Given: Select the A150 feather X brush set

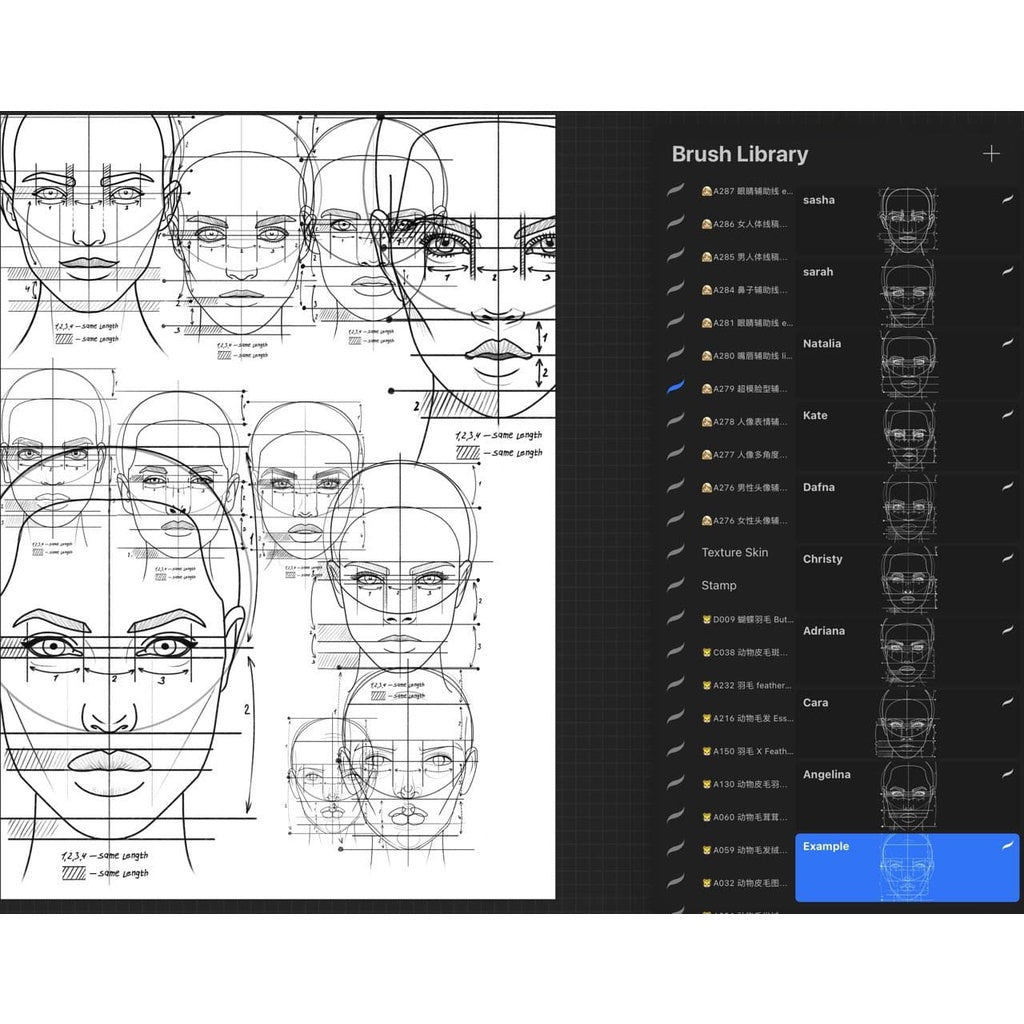Looking at the screenshot, I should [740, 749].
